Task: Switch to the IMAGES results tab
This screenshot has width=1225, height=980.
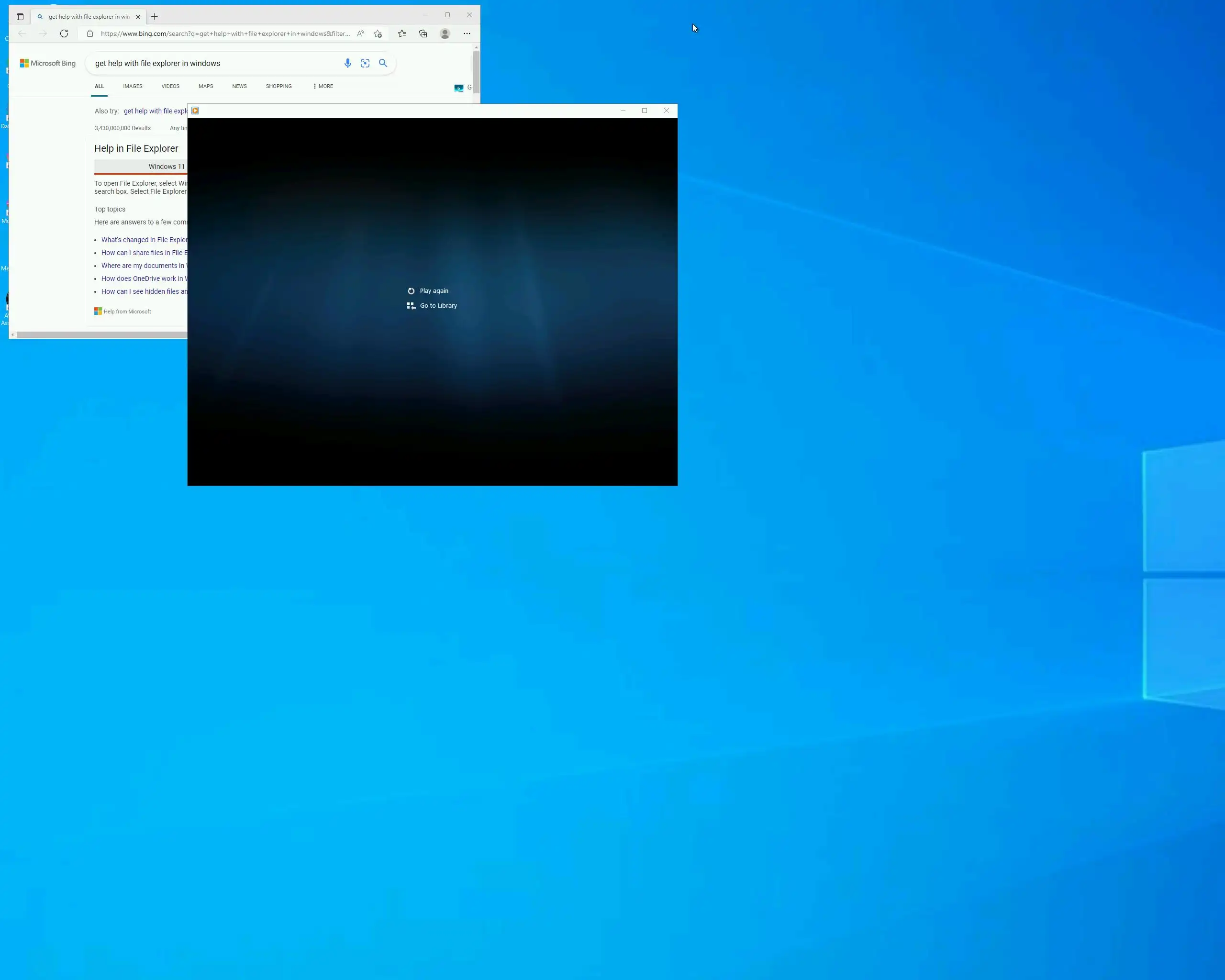Action: click(133, 86)
